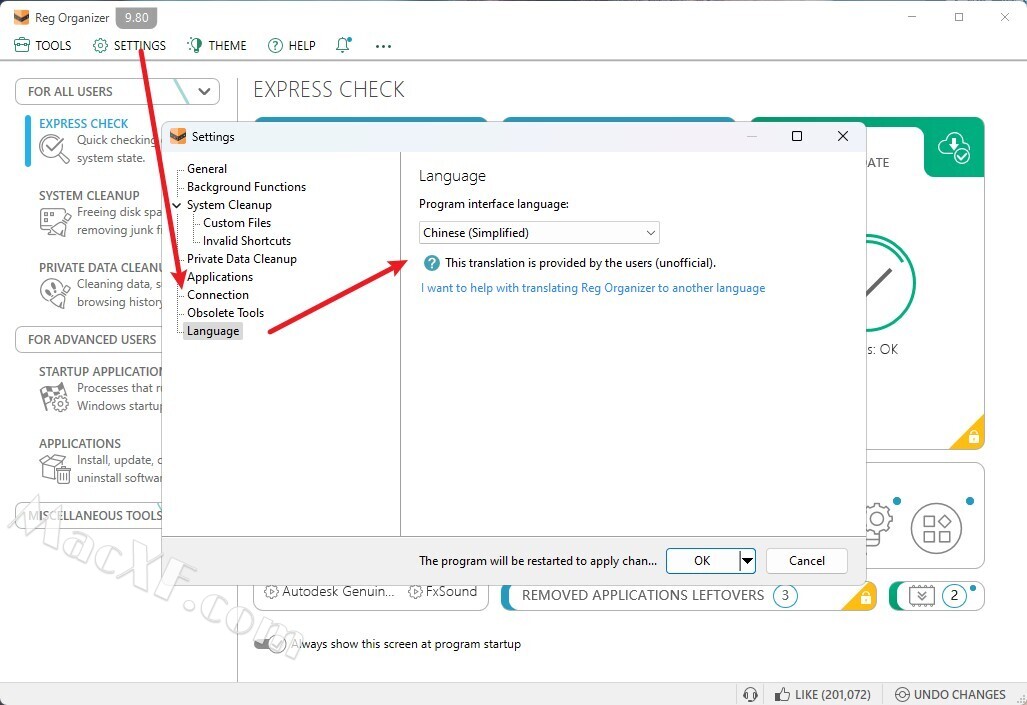The height and width of the screenshot is (705, 1027).
Task: Open the Tools menu
Action: click(43, 45)
